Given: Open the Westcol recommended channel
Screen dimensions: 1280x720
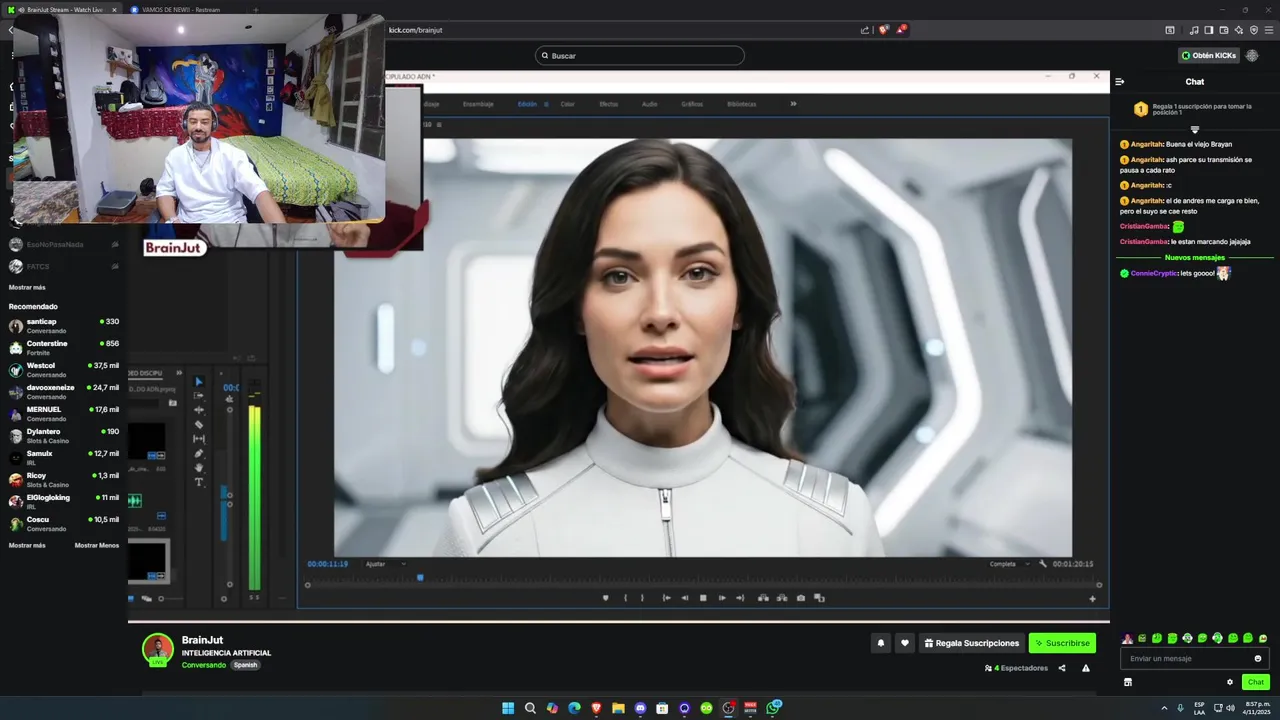Looking at the screenshot, I should (x=64, y=370).
